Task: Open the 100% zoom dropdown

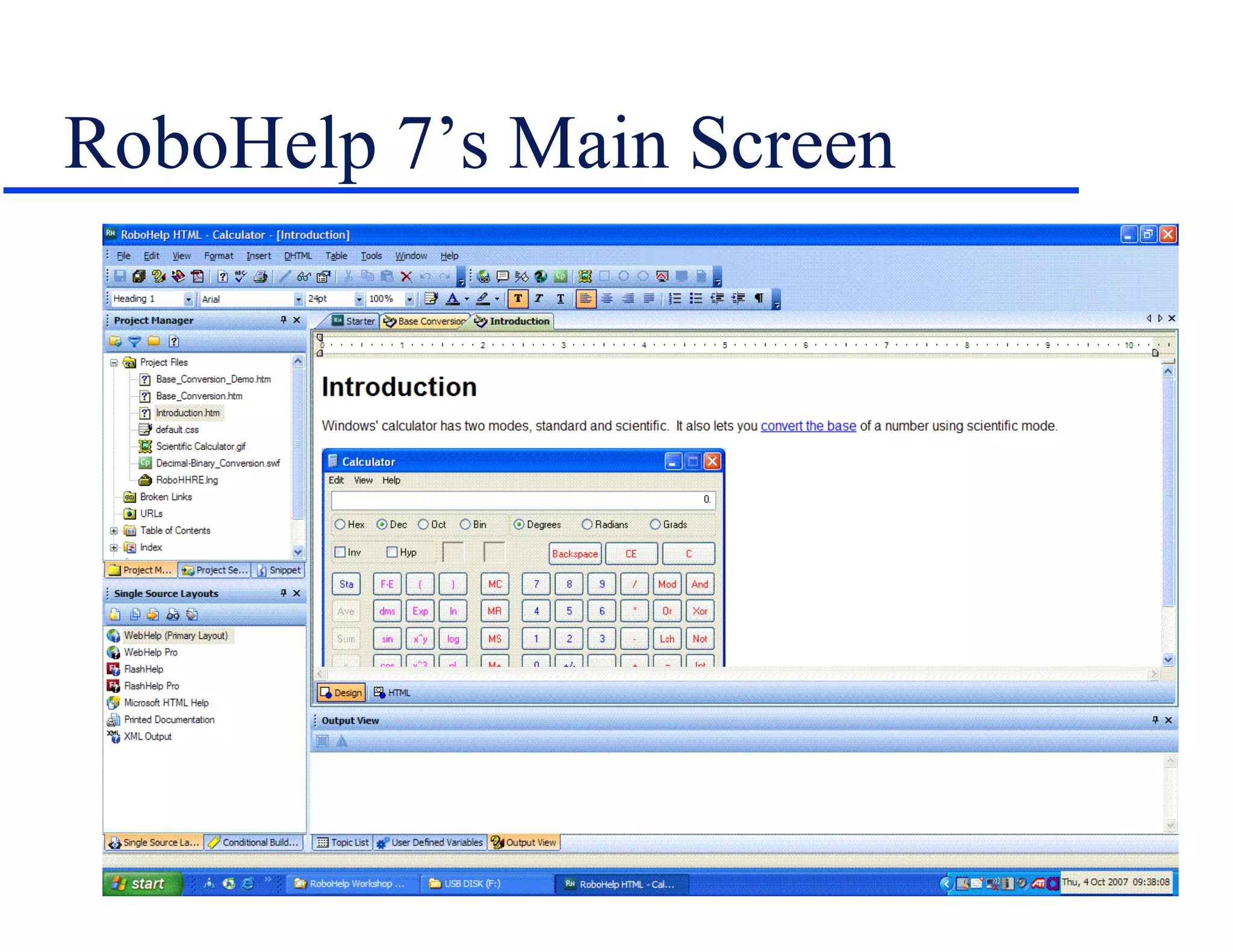Action: [409, 299]
